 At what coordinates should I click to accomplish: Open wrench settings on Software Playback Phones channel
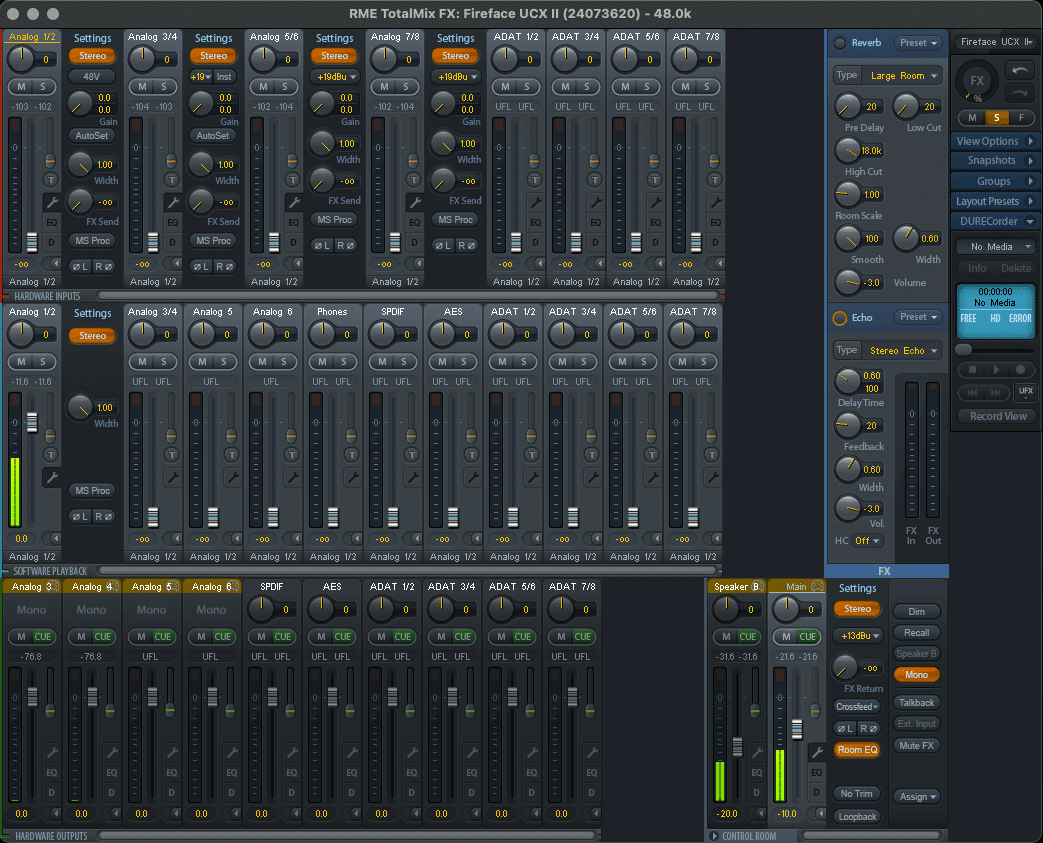(352, 477)
